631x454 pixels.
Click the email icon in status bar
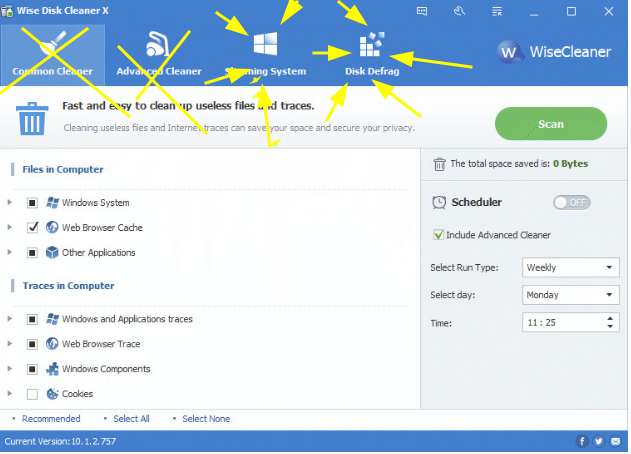[618, 444]
